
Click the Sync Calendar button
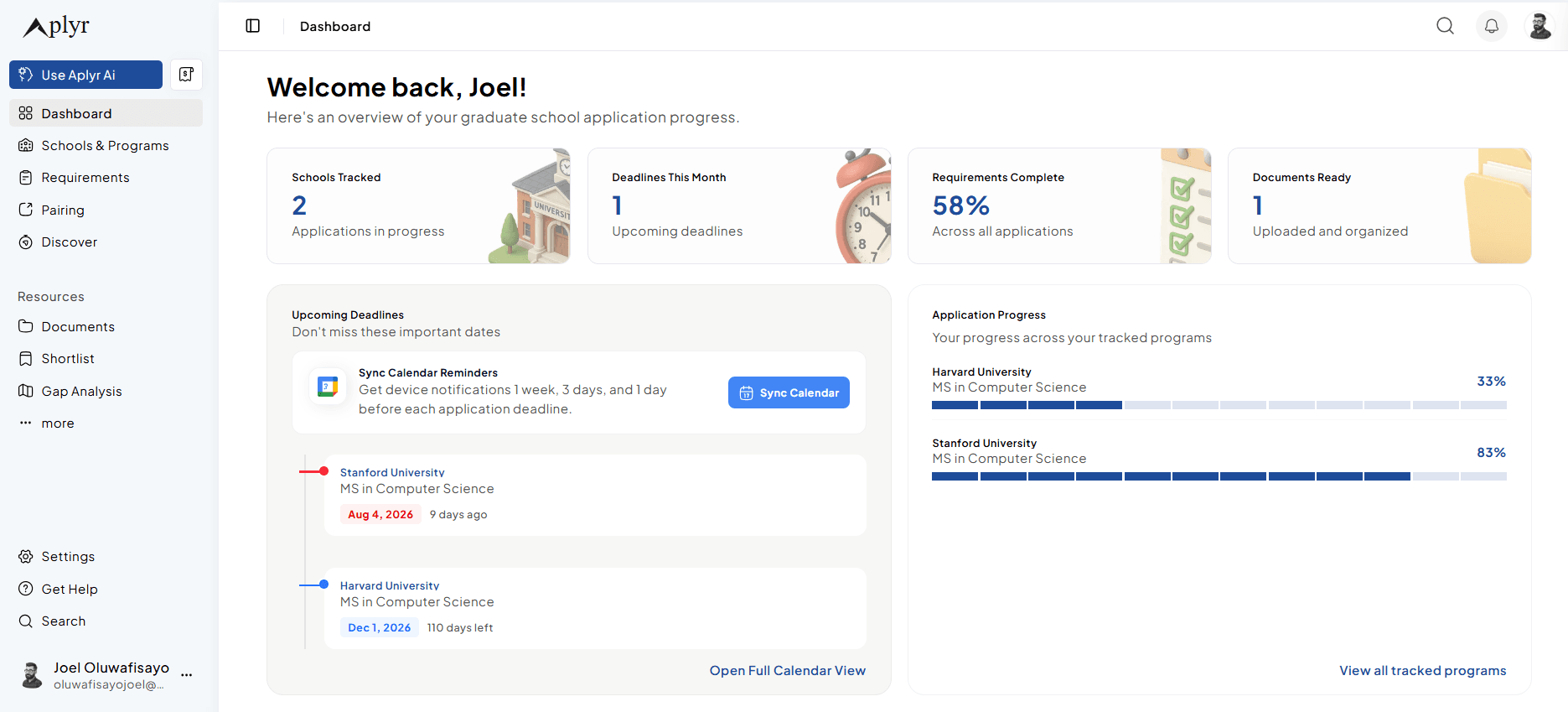pos(789,392)
